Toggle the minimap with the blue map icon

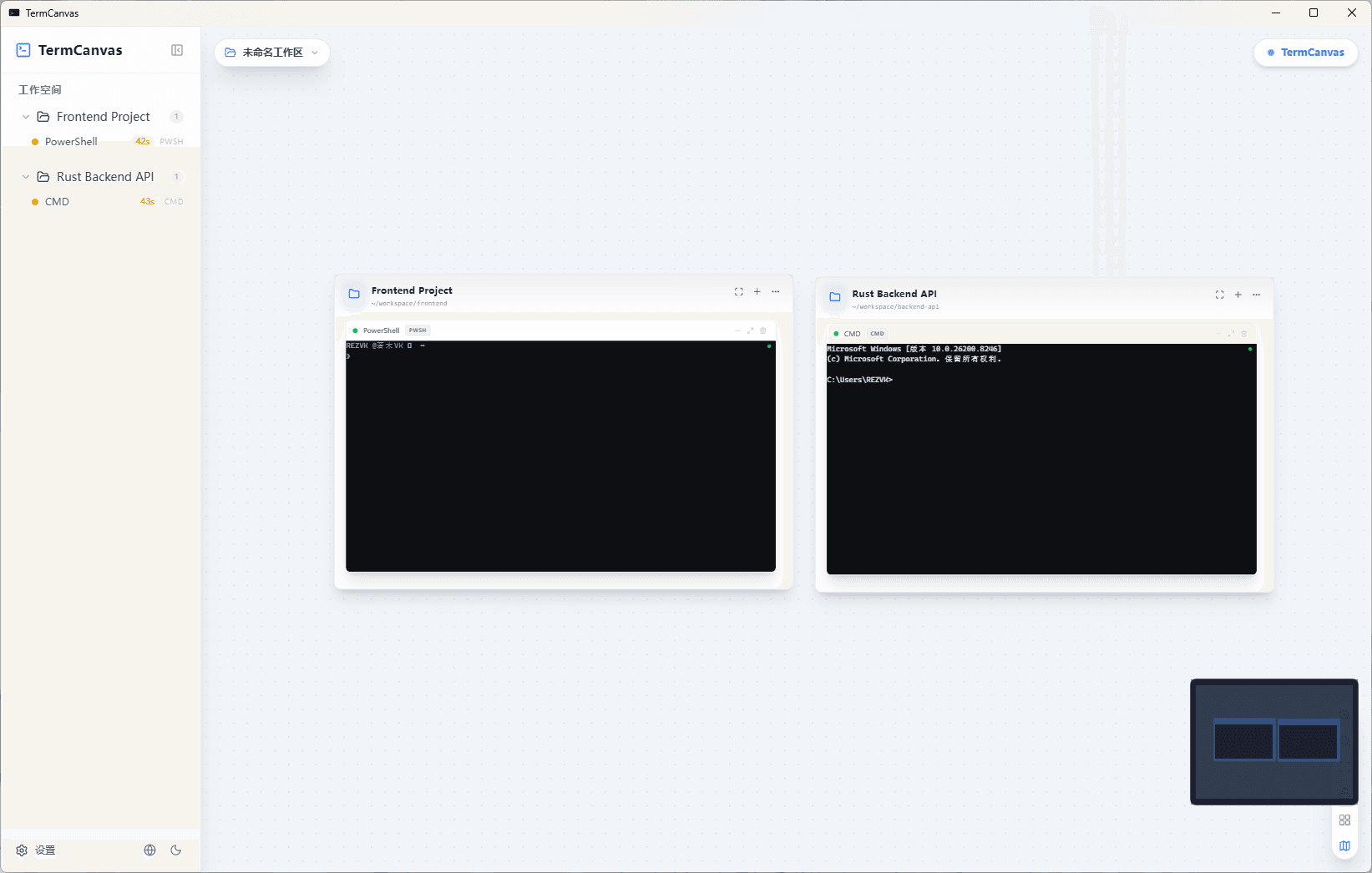click(x=1344, y=845)
